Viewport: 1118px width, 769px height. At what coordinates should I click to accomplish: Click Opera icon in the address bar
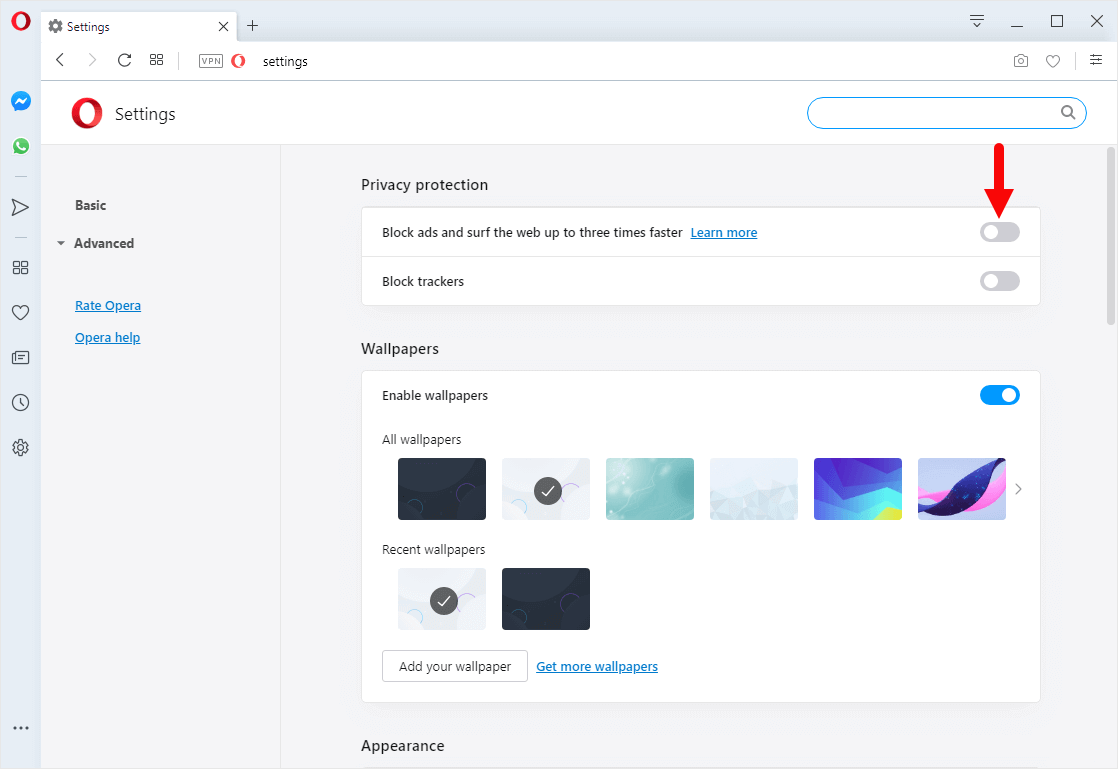click(238, 61)
